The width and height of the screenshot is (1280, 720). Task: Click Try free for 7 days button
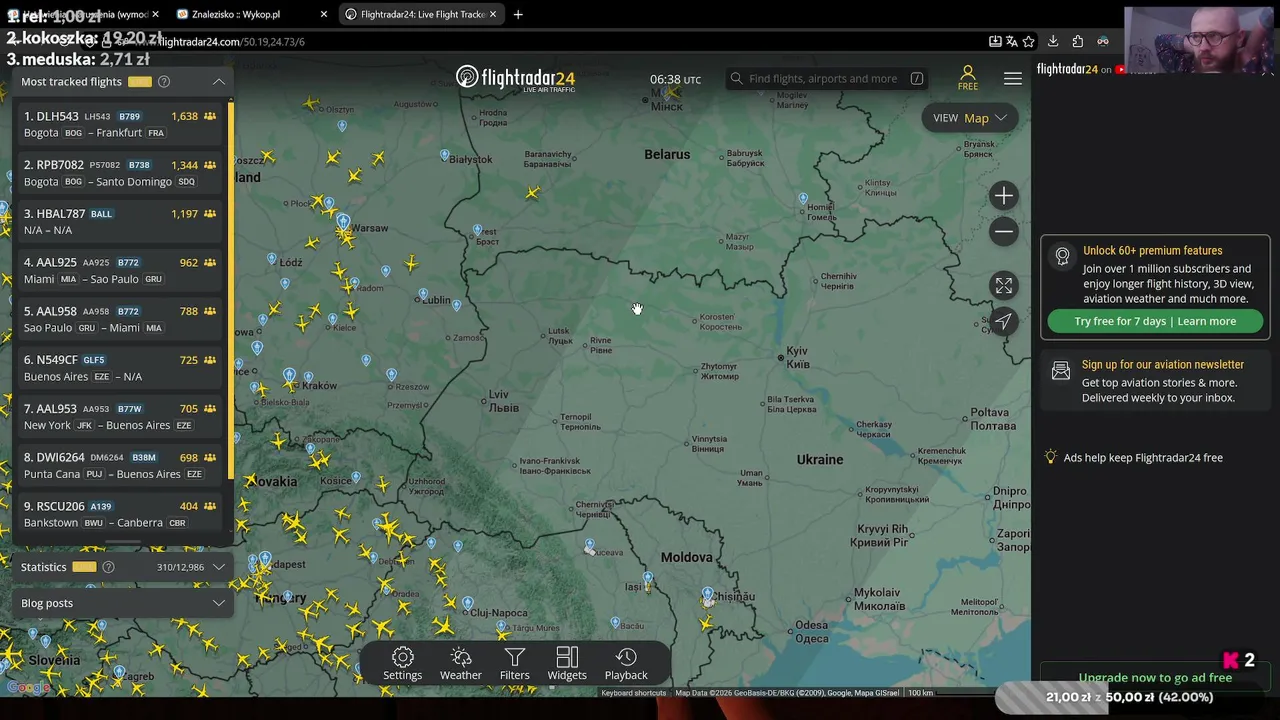[1155, 321]
